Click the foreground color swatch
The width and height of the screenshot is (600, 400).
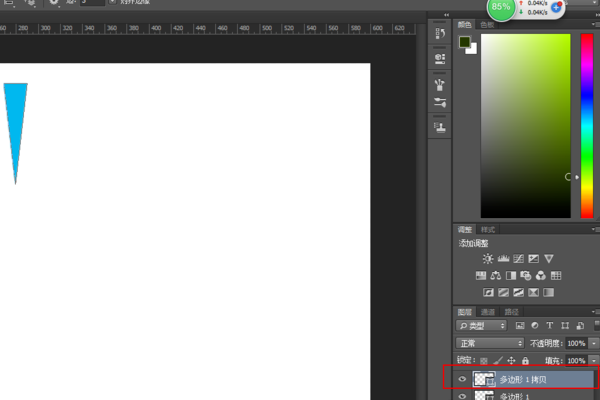pos(465,43)
